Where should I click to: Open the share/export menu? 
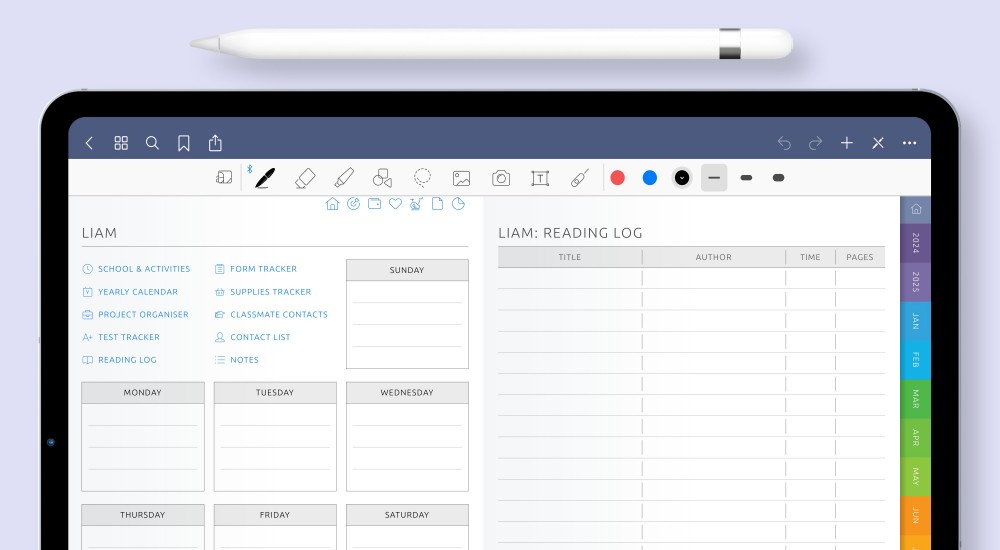point(216,142)
